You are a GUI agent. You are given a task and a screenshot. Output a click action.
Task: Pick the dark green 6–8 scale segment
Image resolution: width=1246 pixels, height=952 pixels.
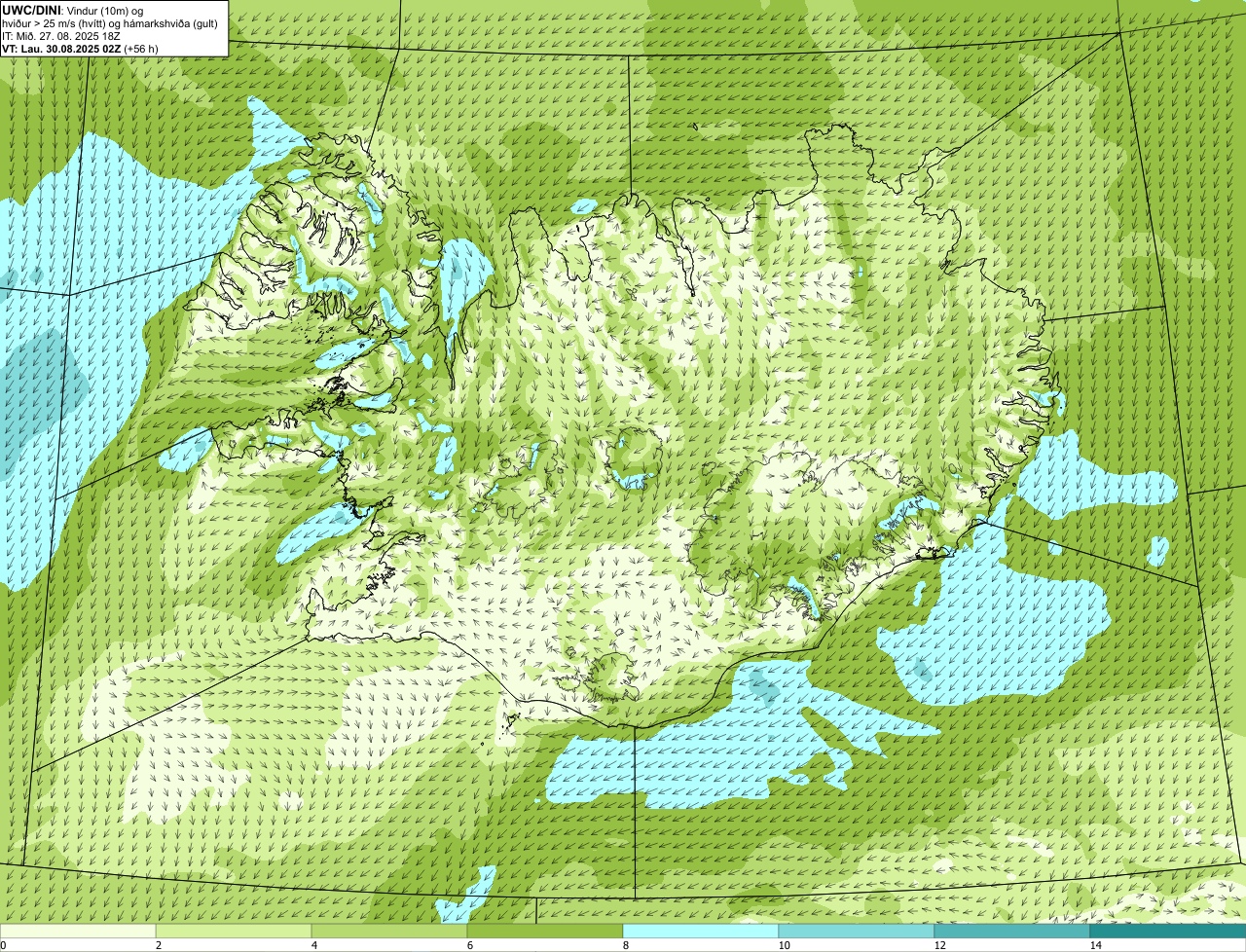(x=545, y=932)
